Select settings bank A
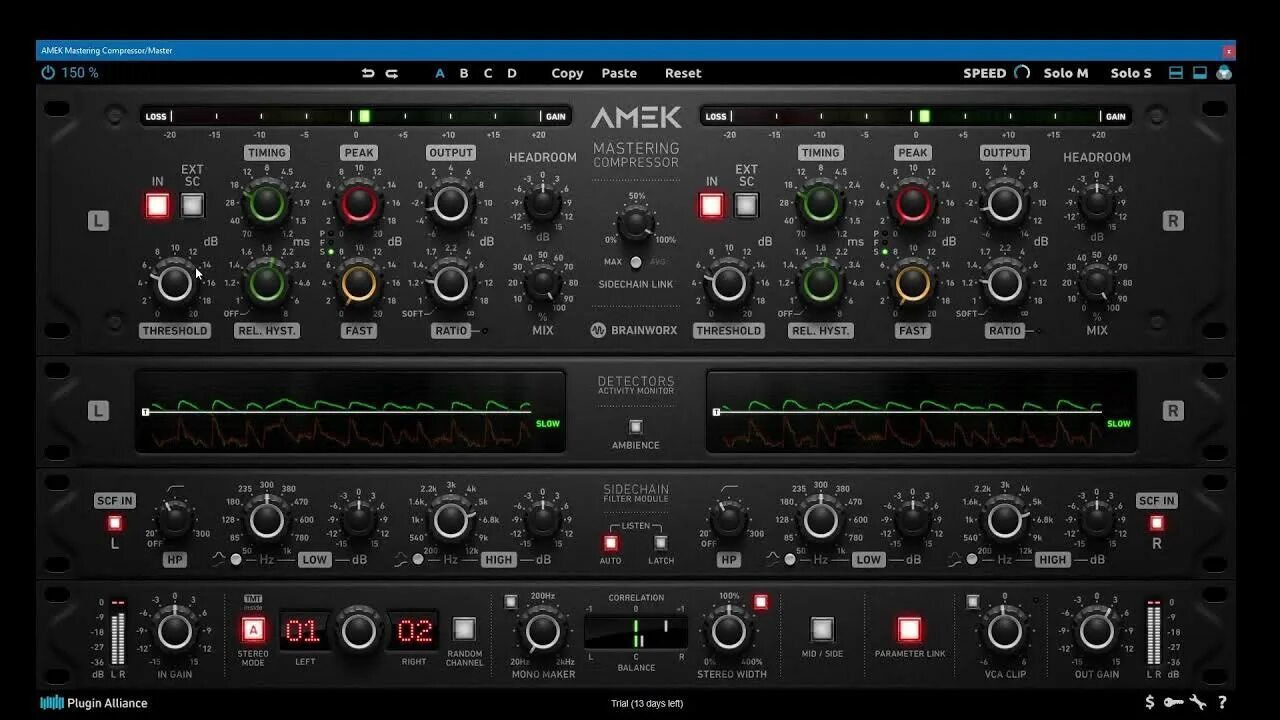Screen dimensions: 1280x720 pos(440,73)
